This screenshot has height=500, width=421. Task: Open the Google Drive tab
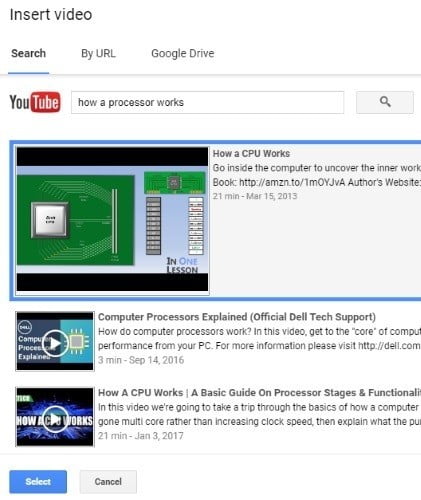pos(183,53)
